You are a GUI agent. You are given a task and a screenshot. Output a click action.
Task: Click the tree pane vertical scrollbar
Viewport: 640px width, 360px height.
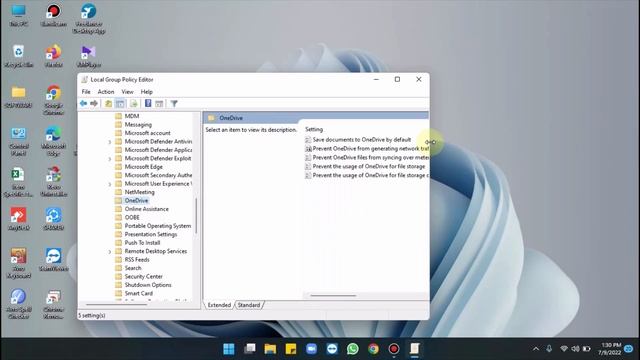(x=196, y=216)
